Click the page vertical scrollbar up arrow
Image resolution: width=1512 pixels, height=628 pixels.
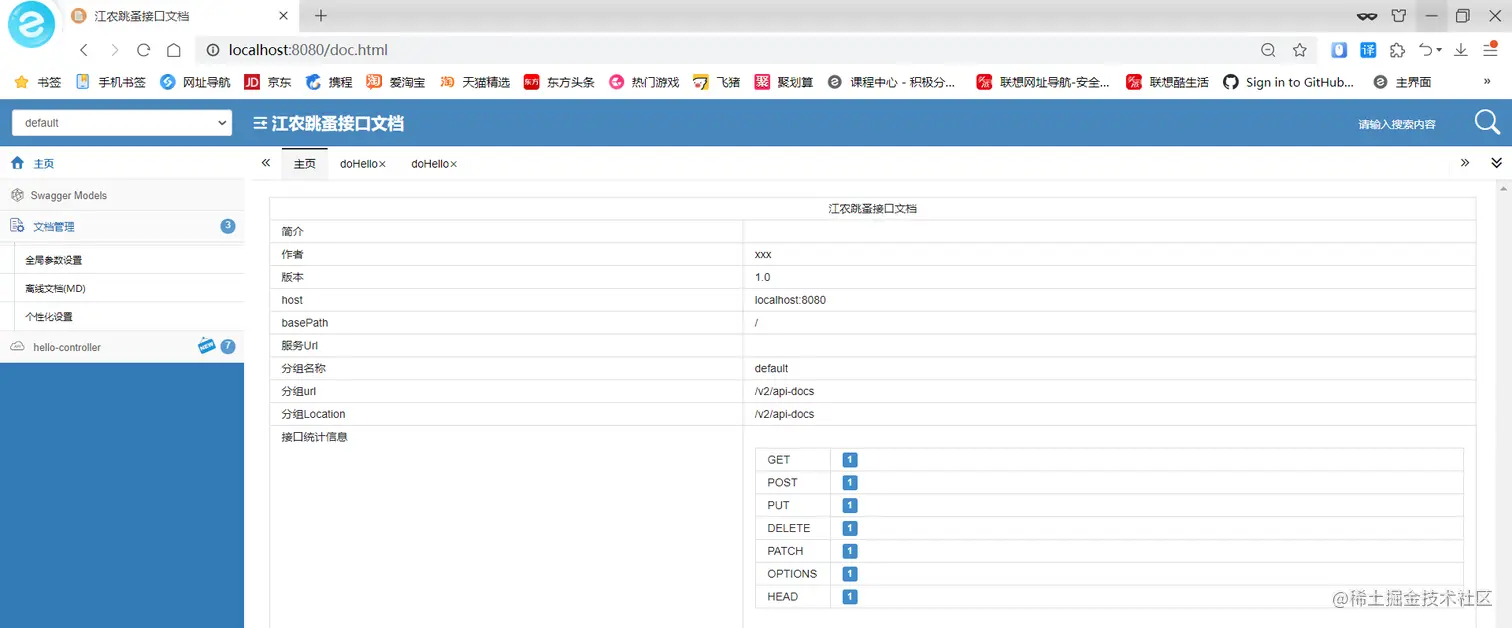coord(1503,188)
